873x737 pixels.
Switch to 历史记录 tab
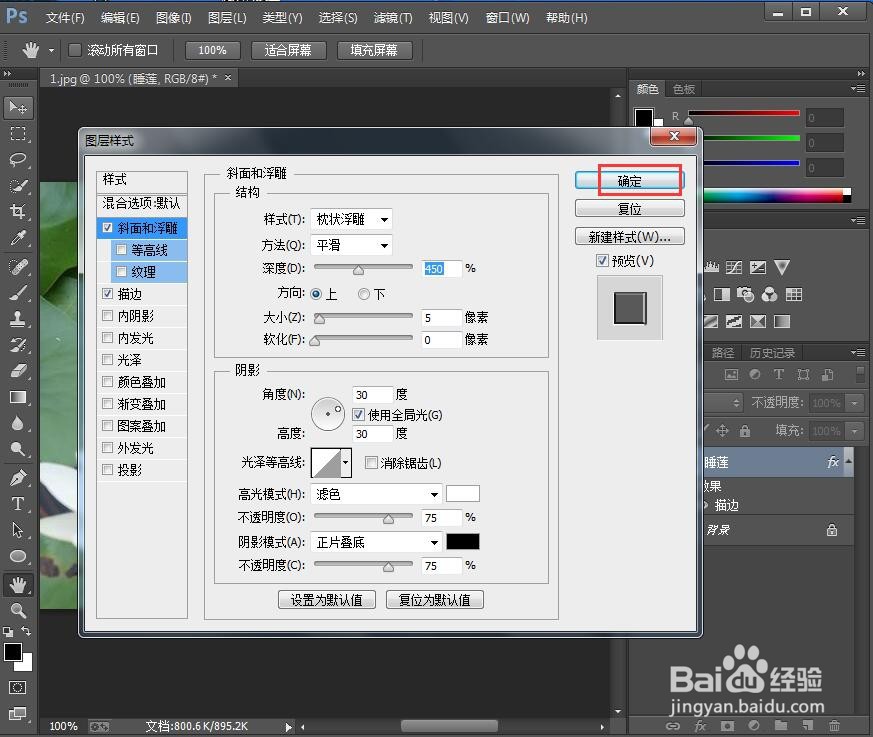tap(772, 352)
